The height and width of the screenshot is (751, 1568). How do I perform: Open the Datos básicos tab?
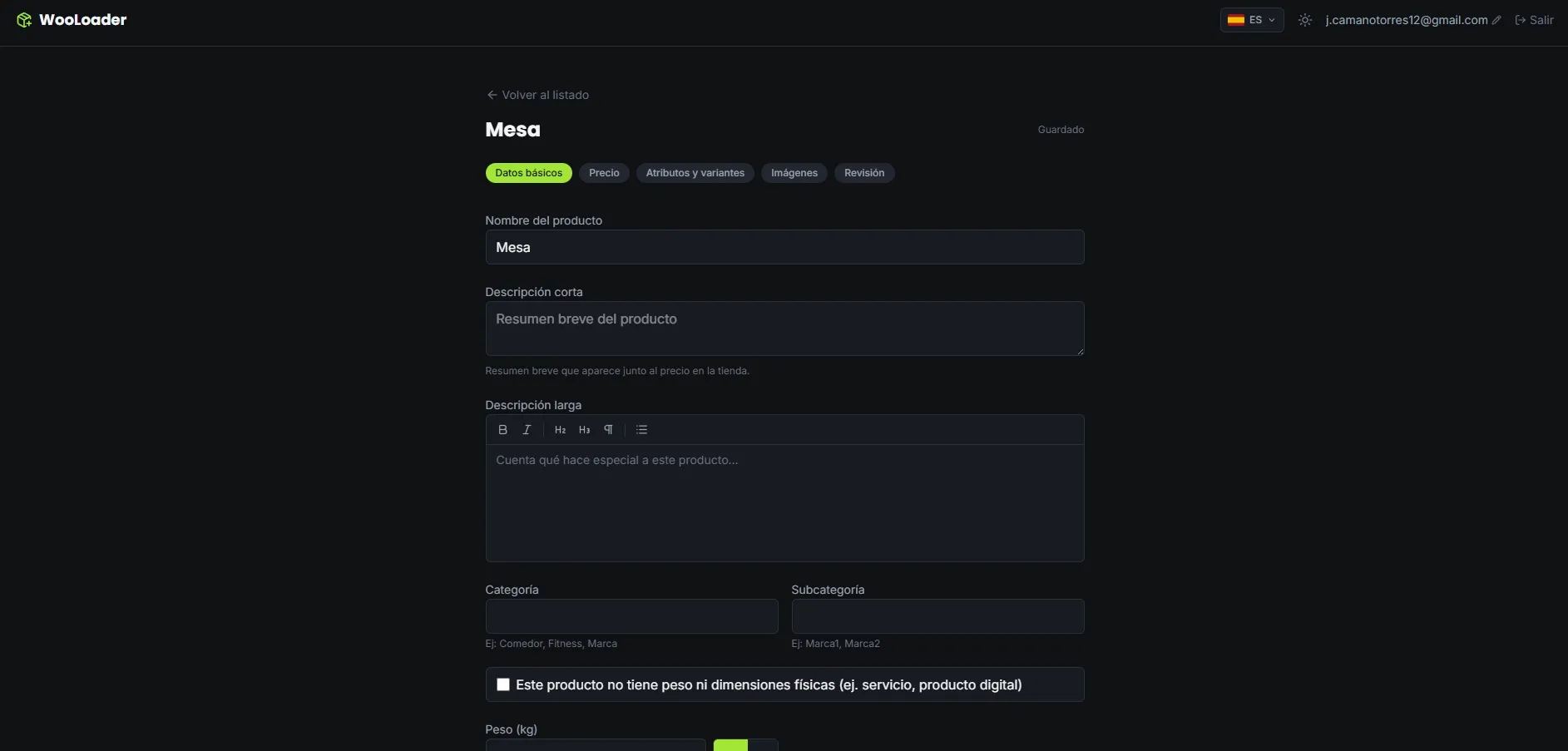529,173
